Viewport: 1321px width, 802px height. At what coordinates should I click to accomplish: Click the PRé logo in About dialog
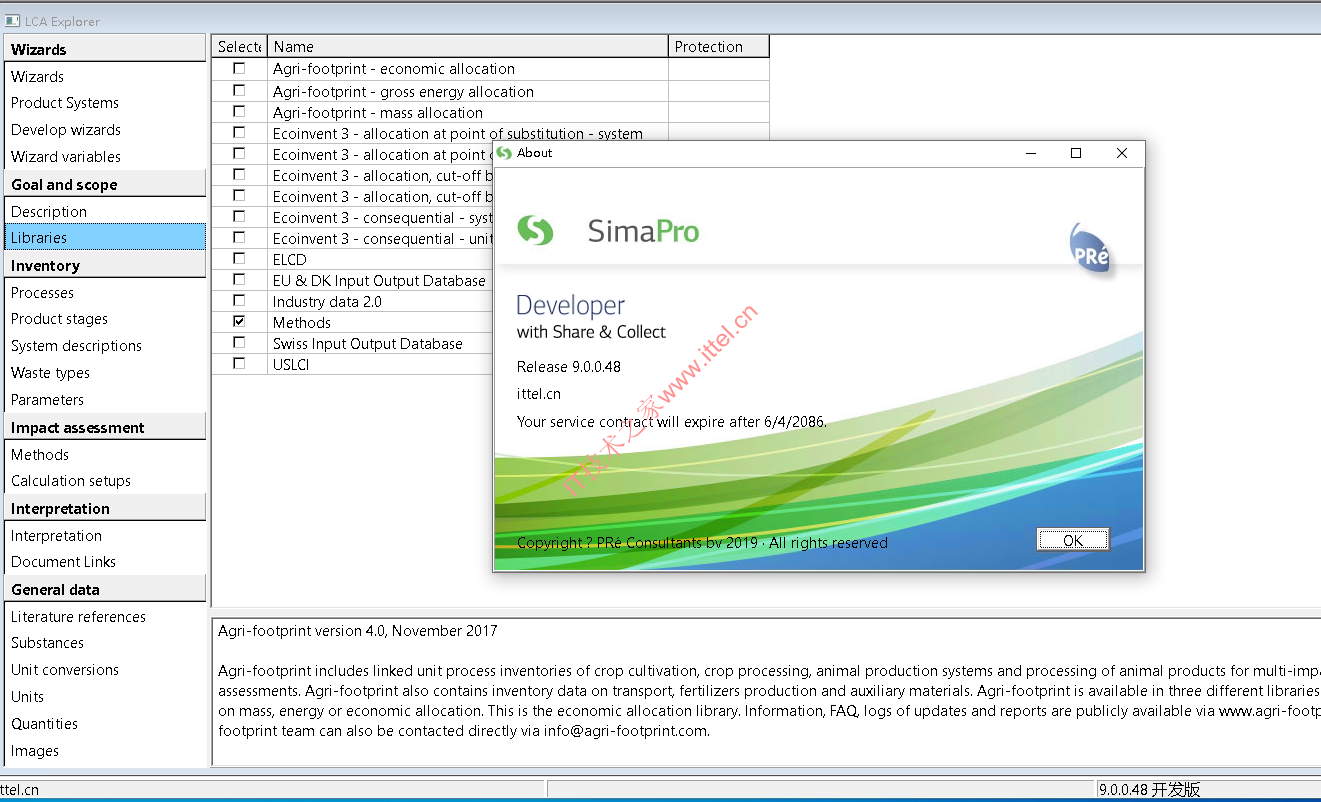tap(1089, 250)
